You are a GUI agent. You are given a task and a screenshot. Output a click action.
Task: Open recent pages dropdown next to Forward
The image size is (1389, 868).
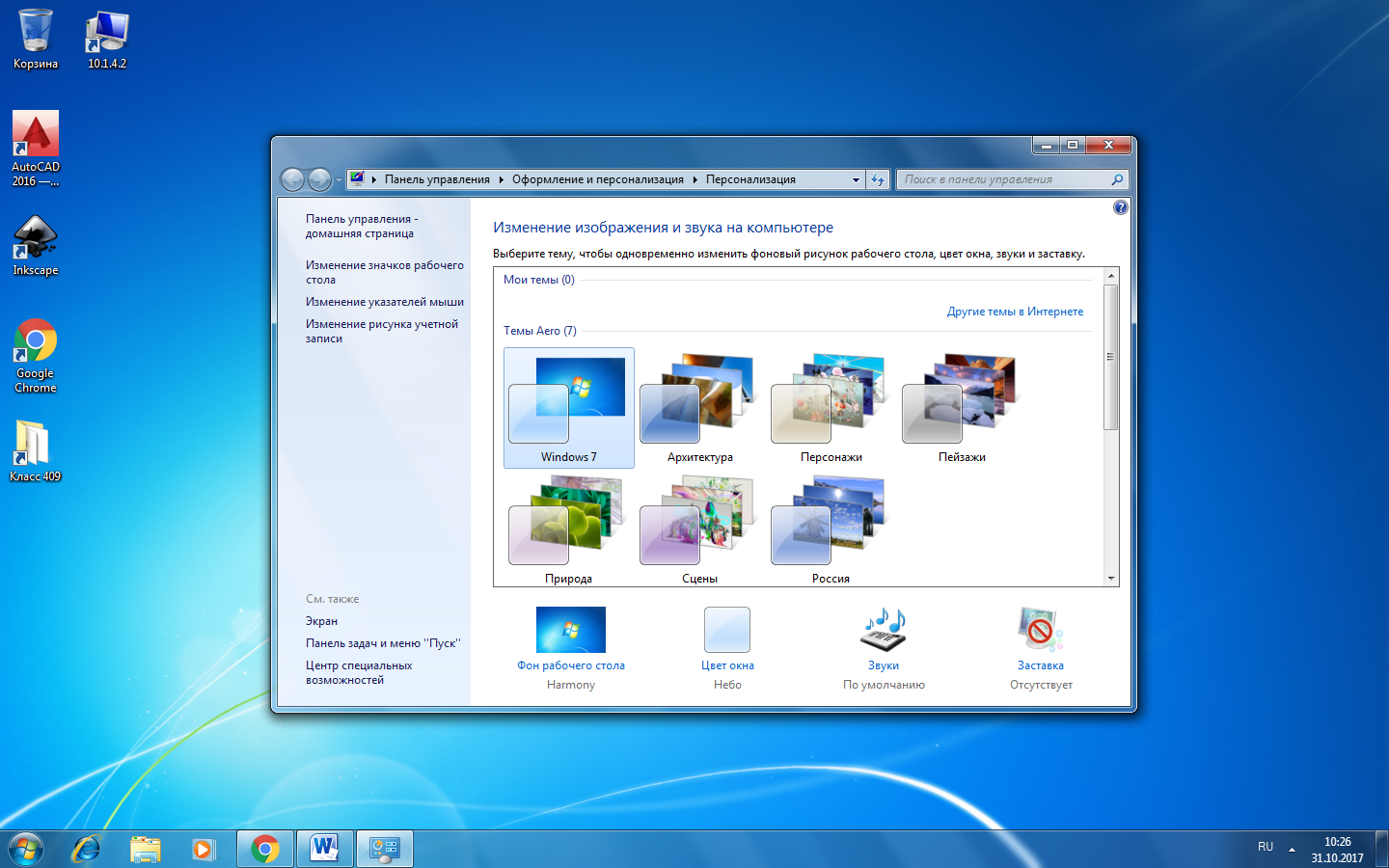[339, 180]
